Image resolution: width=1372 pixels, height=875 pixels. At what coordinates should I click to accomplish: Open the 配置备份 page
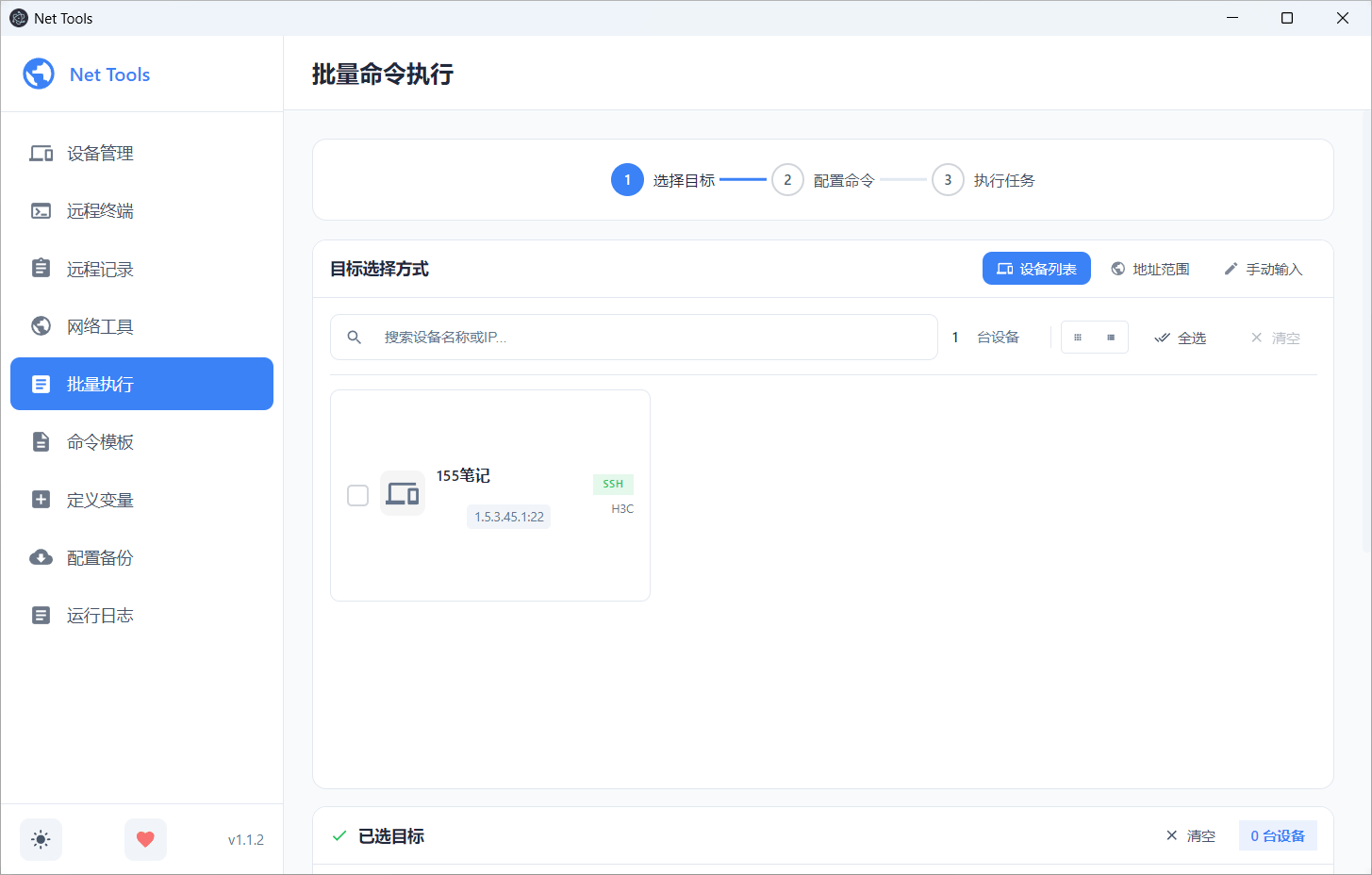coord(100,558)
